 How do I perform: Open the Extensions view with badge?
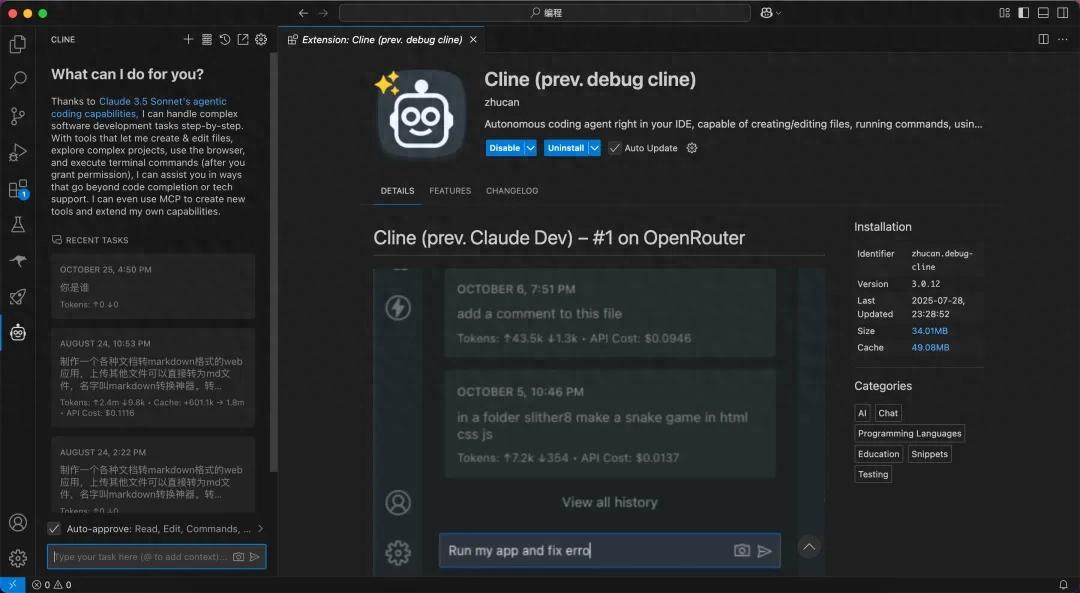tap(18, 189)
